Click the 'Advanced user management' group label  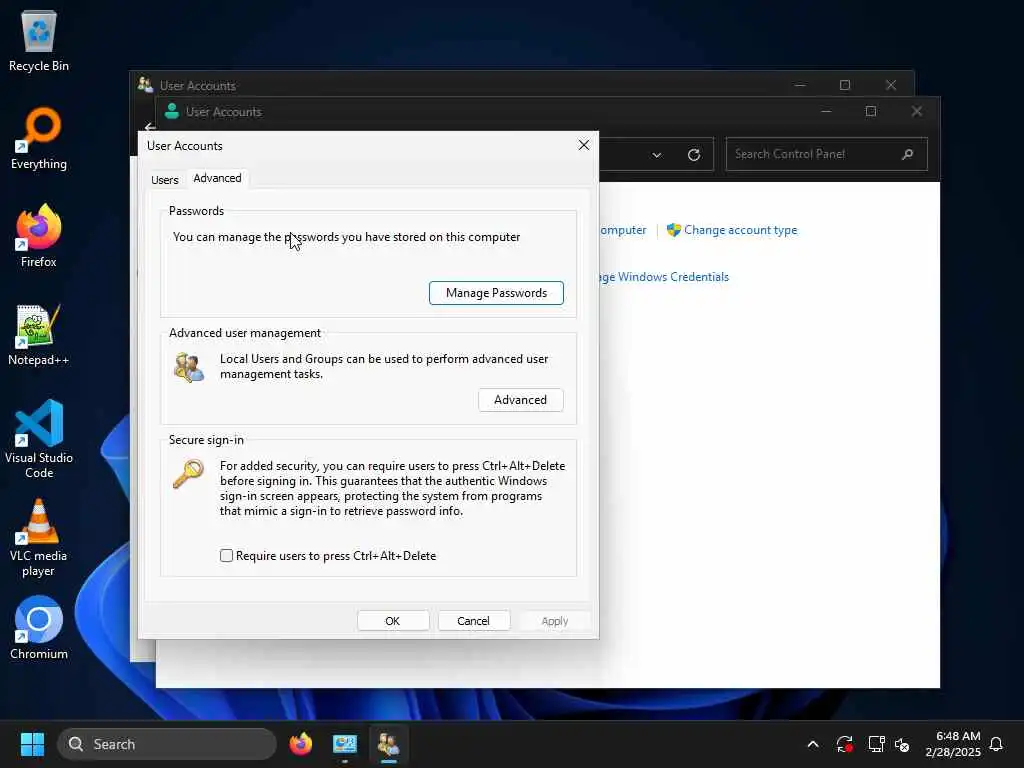[245, 333]
